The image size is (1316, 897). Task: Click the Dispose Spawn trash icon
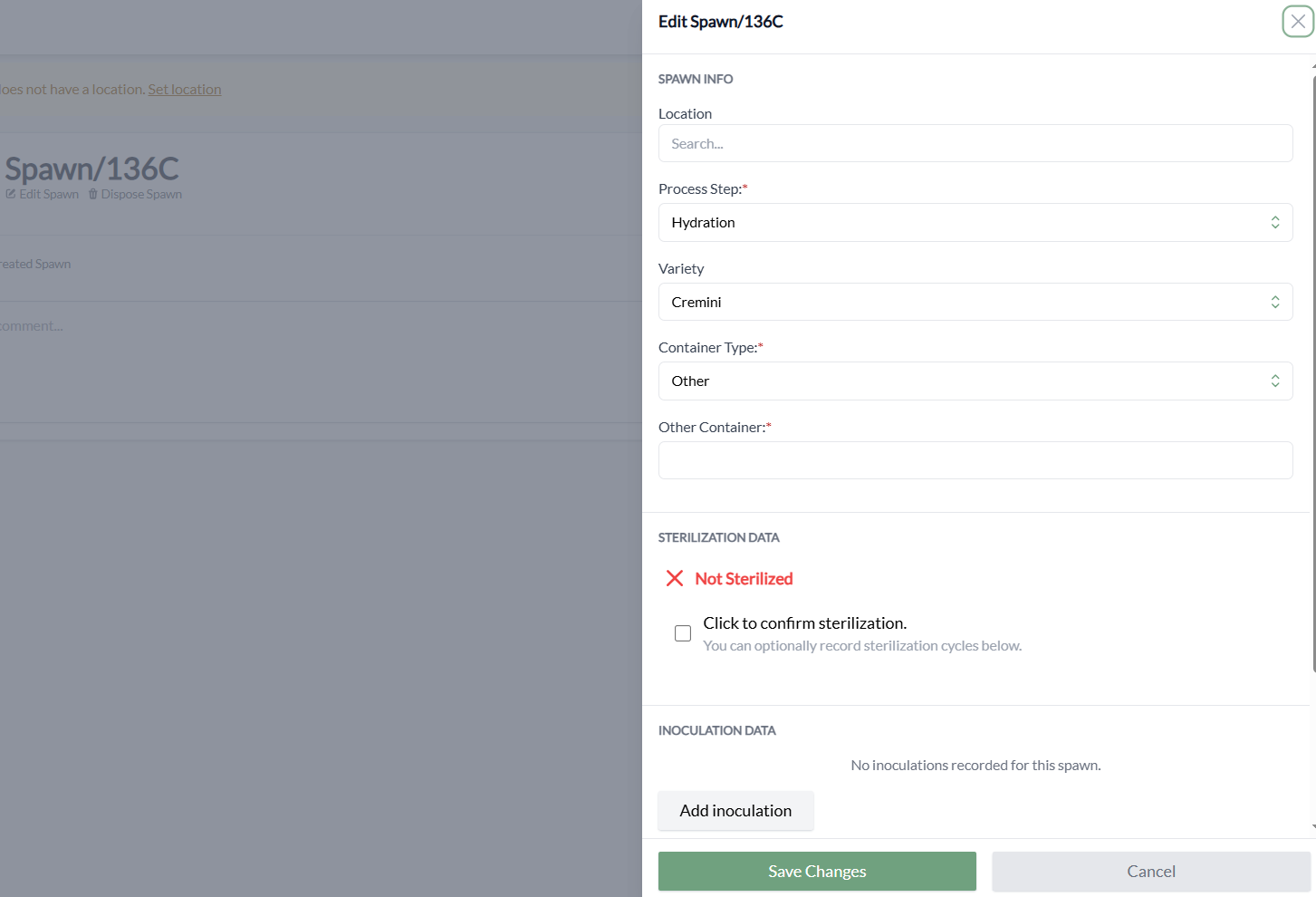pos(93,195)
